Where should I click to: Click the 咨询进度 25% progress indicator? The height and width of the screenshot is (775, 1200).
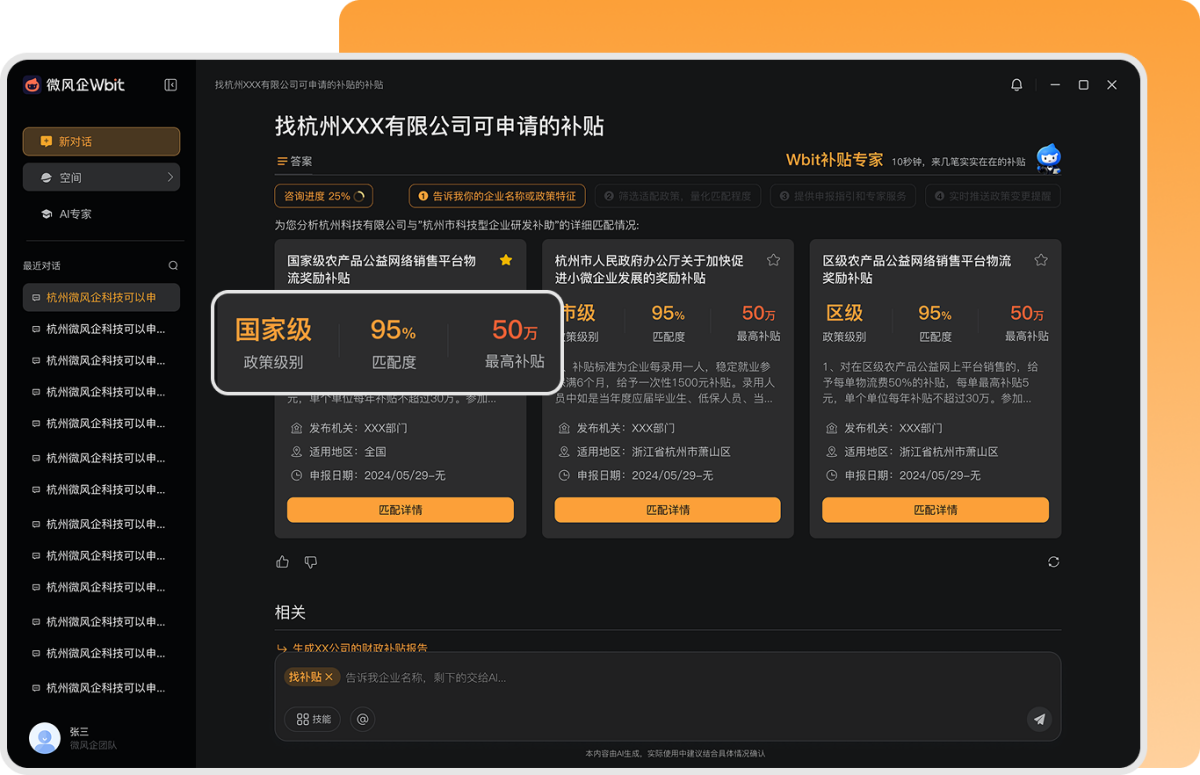click(323, 195)
